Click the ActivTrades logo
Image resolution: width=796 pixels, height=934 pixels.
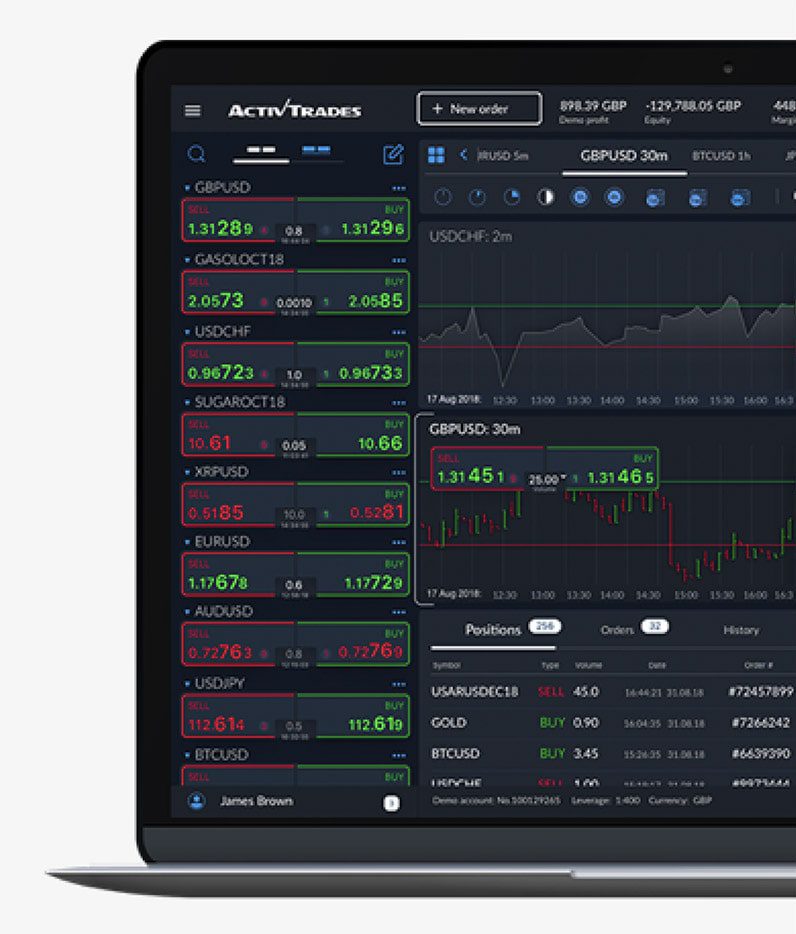(x=294, y=110)
